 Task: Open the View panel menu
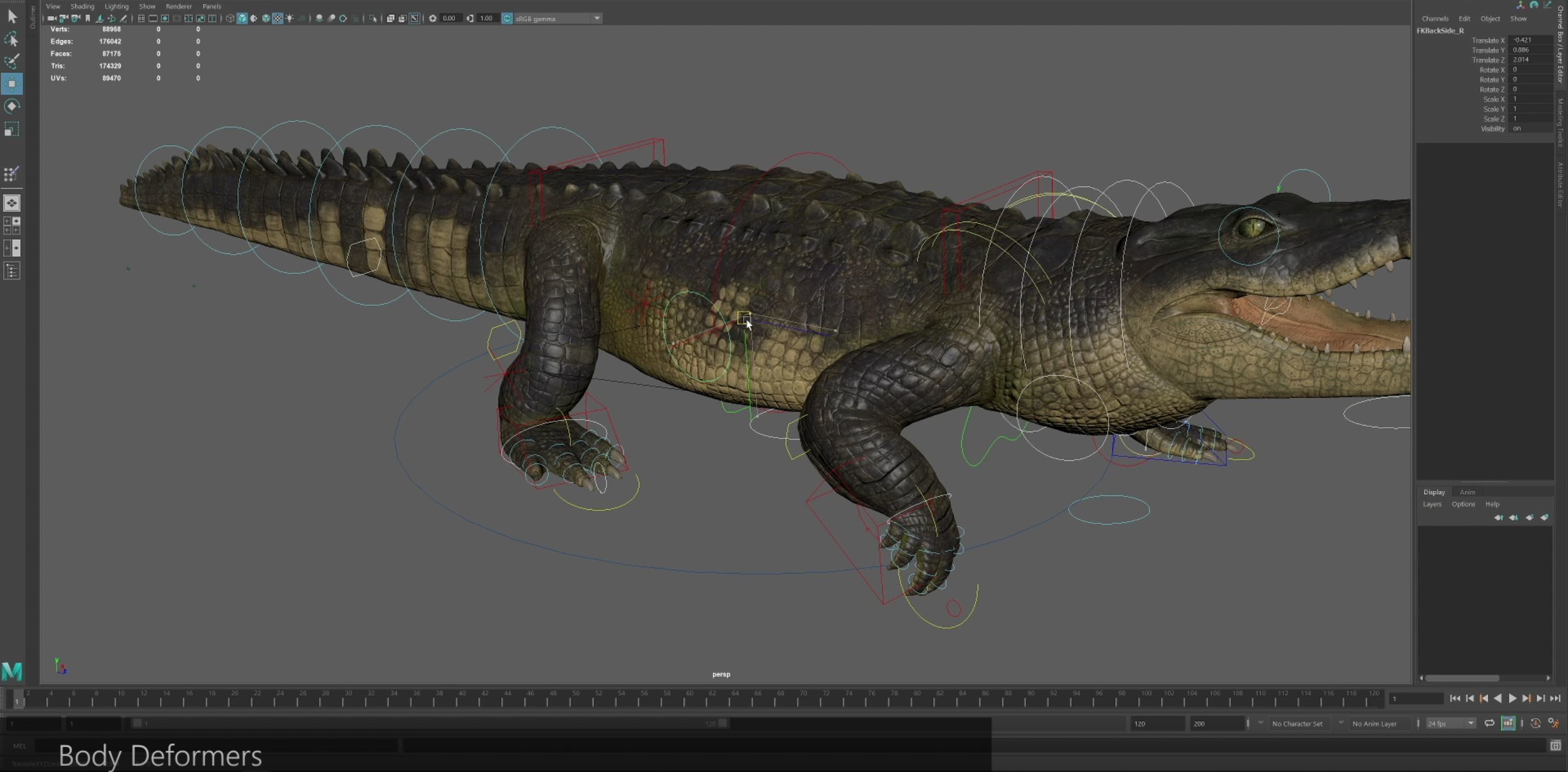click(53, 6)
